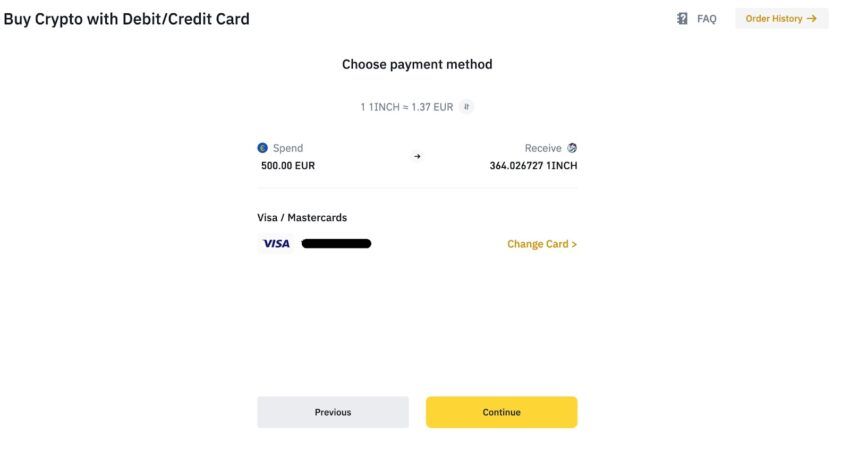The width and height of the screenshot is (850, 462).
Task: Click the Euro currency icon beside Spend
Action: pyautogui.click(x=262, y=147)
